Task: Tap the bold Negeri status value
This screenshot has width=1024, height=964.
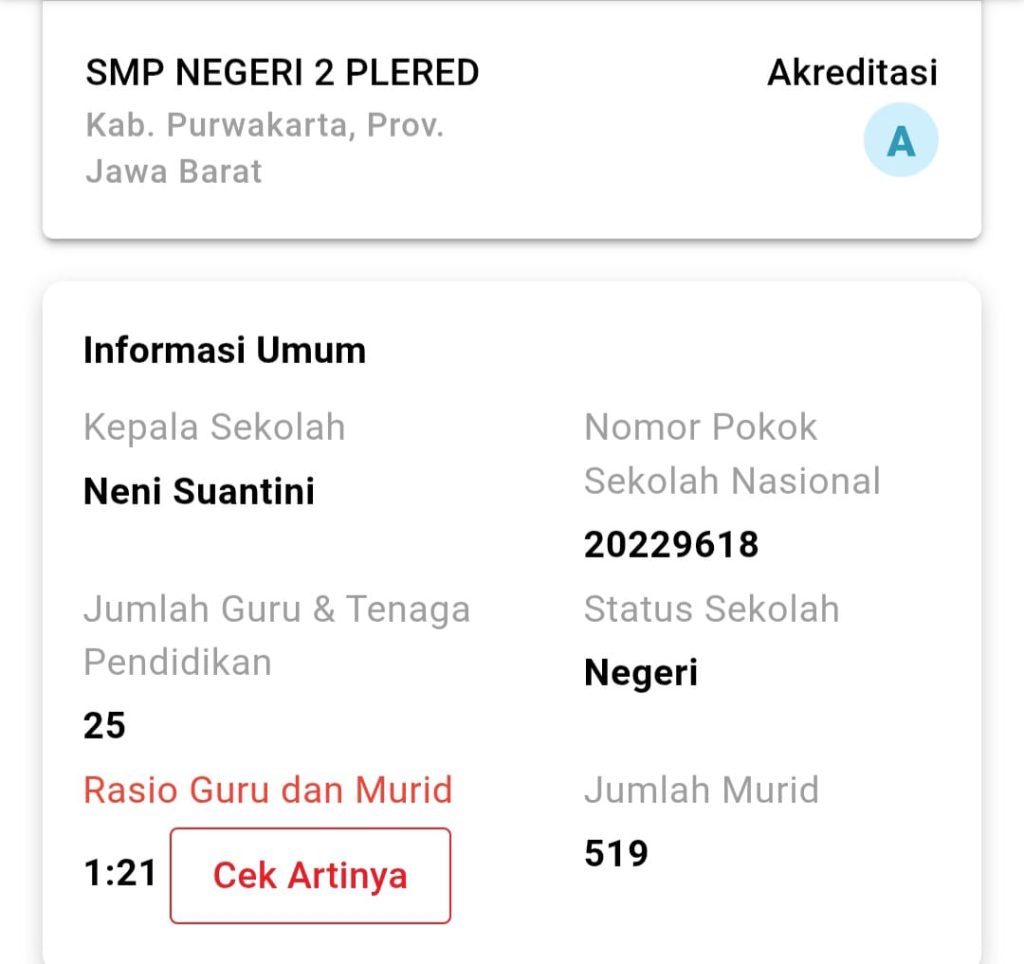Action: [640, 672]
